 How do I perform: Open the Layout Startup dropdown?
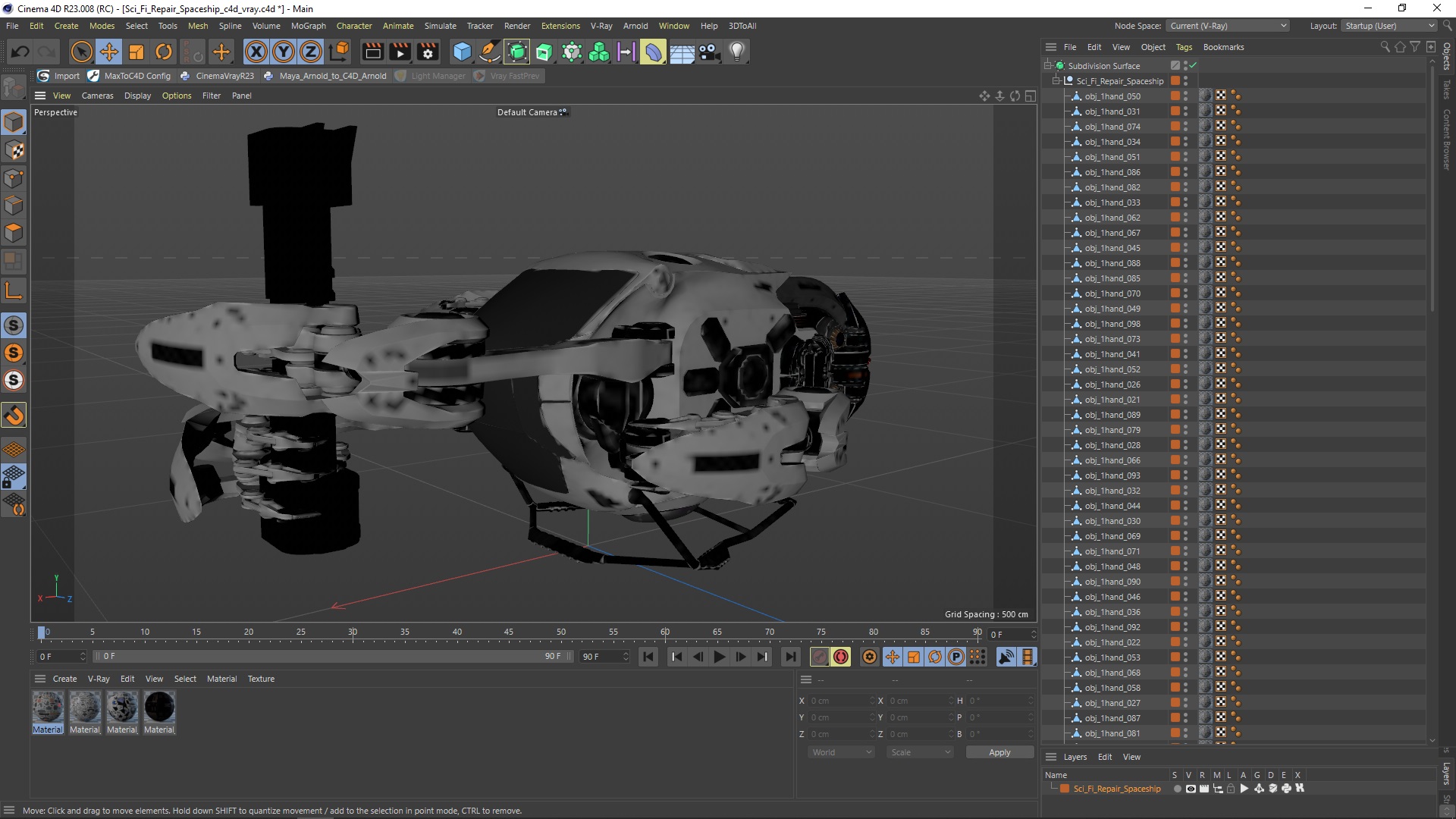(x=1389, y=26)
